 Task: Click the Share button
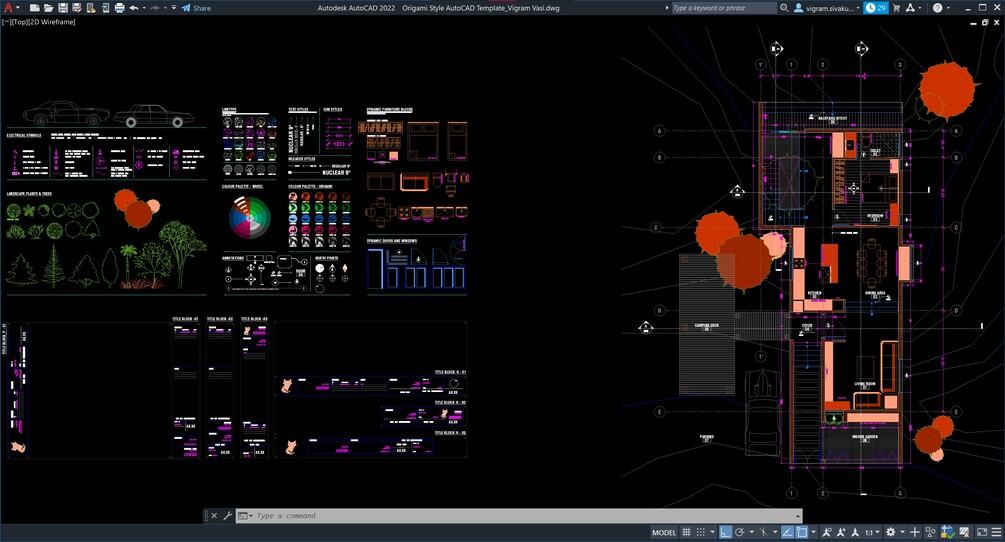click(196, 8)
